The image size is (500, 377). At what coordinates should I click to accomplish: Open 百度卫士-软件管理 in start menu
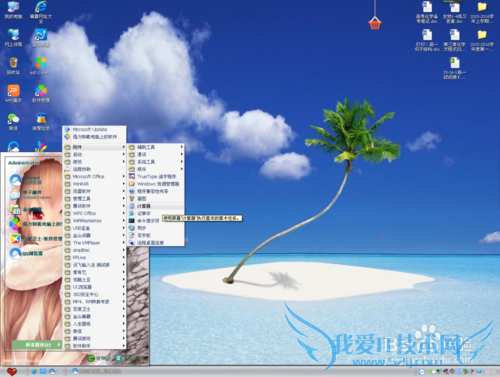35,239
